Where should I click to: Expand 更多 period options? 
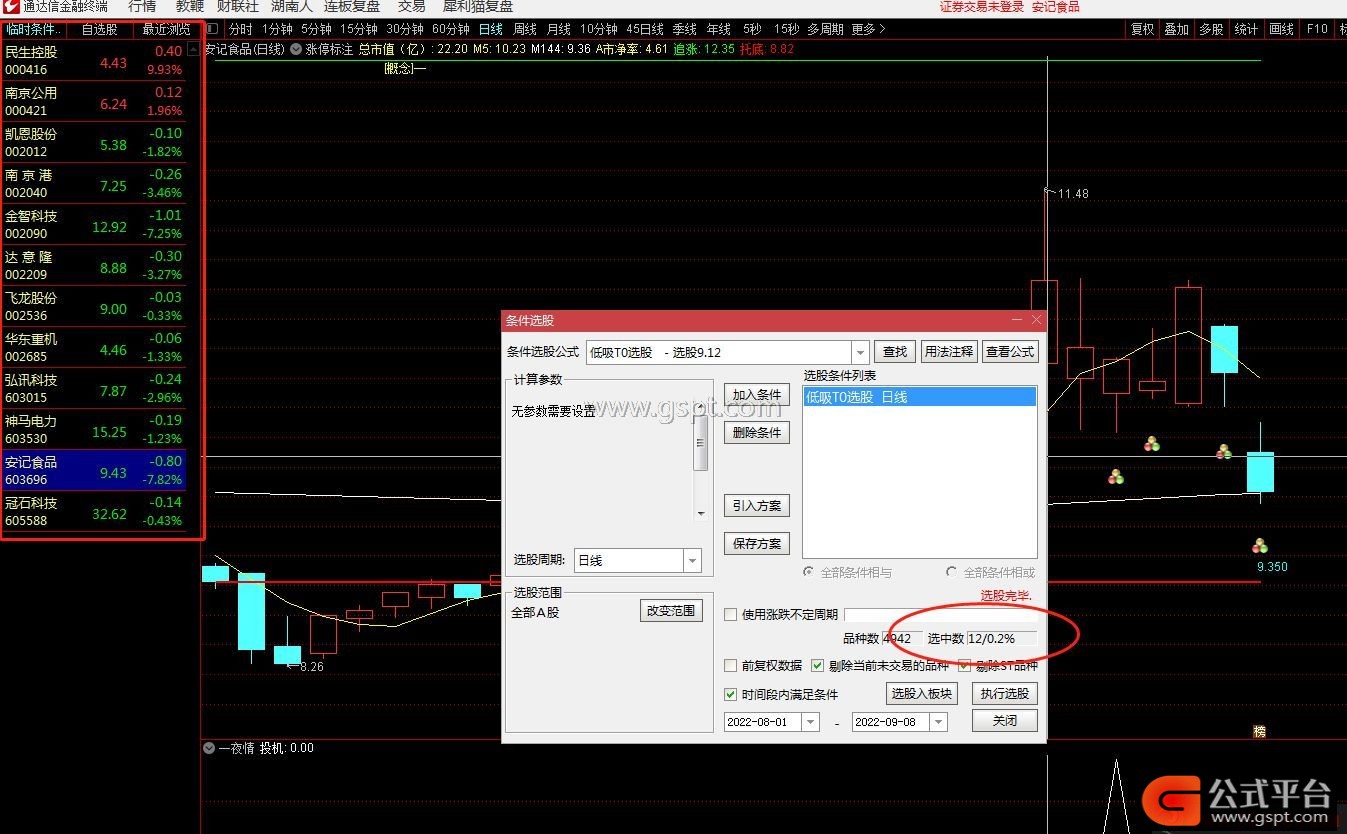tap(868, 29)
